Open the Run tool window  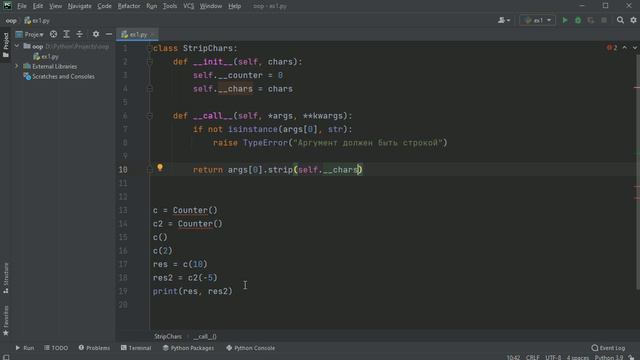pos(25,348)
